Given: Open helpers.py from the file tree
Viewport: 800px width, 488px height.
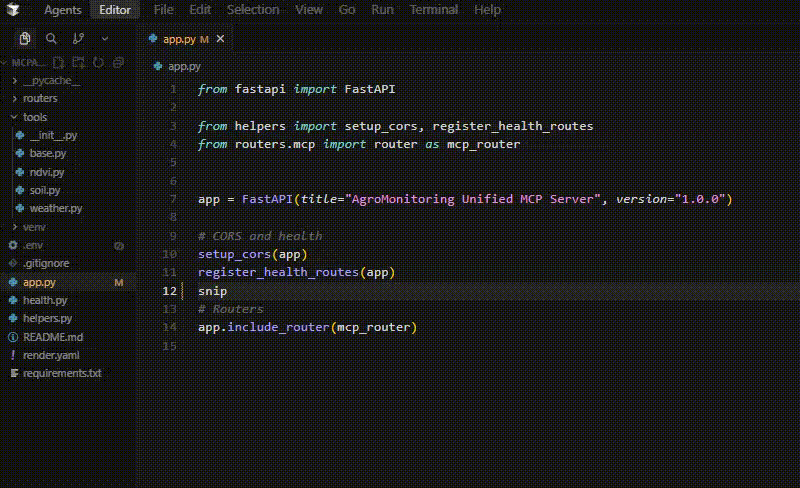Looking at the screenshot, I should (47, 318).
